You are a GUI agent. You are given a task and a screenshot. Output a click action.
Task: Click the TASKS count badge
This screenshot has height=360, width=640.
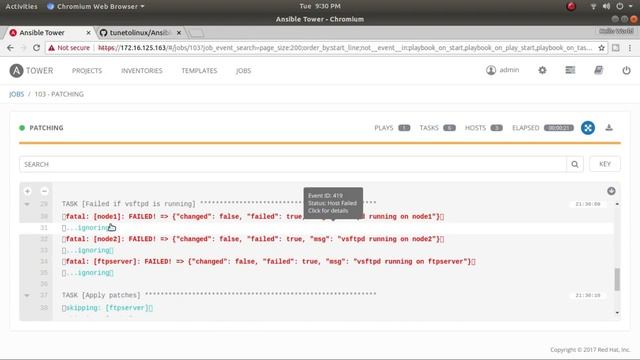pyautogui.click(x=449, y=128)
